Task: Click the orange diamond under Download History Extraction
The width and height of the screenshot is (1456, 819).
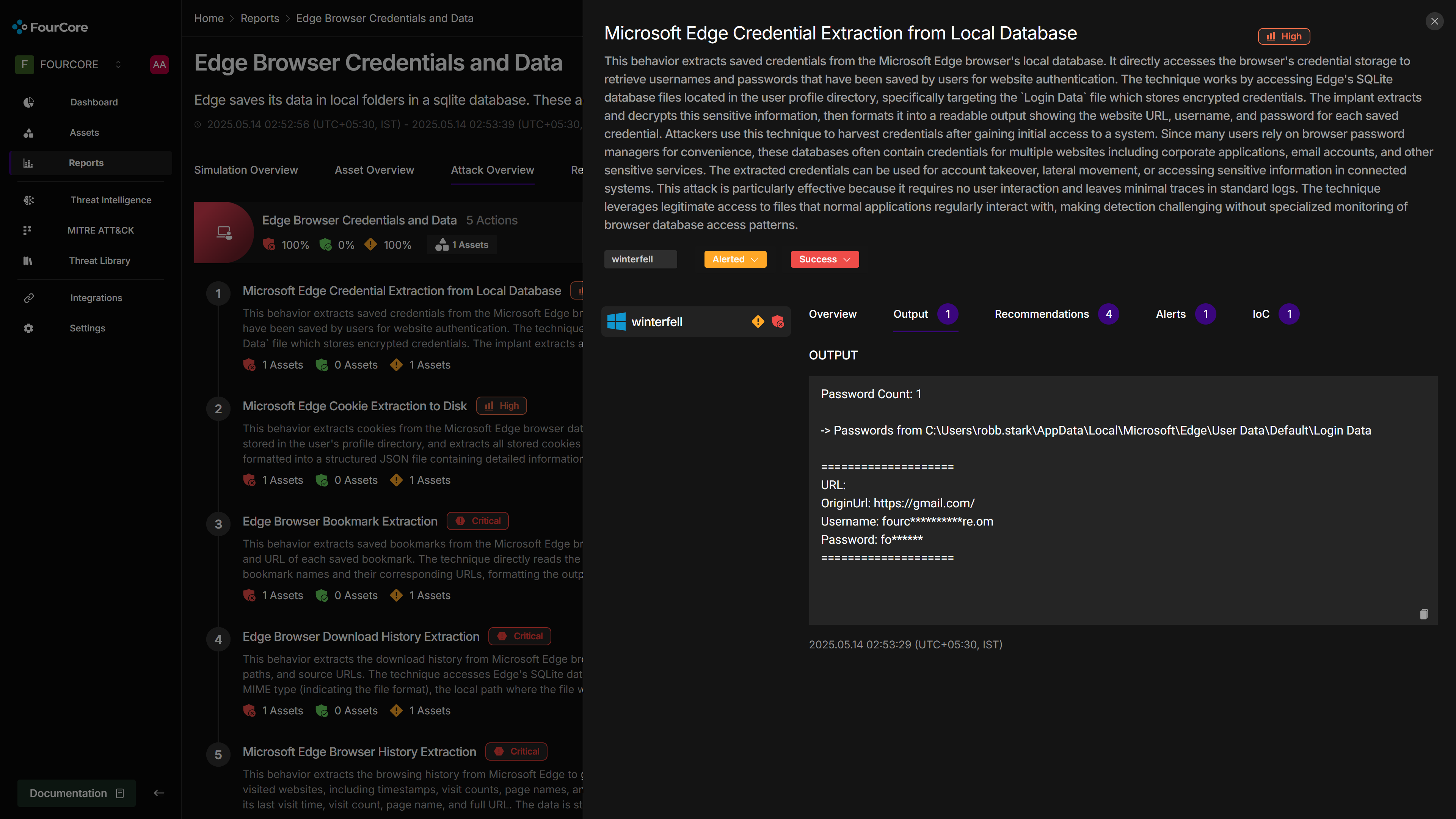Action: [396, 711]
